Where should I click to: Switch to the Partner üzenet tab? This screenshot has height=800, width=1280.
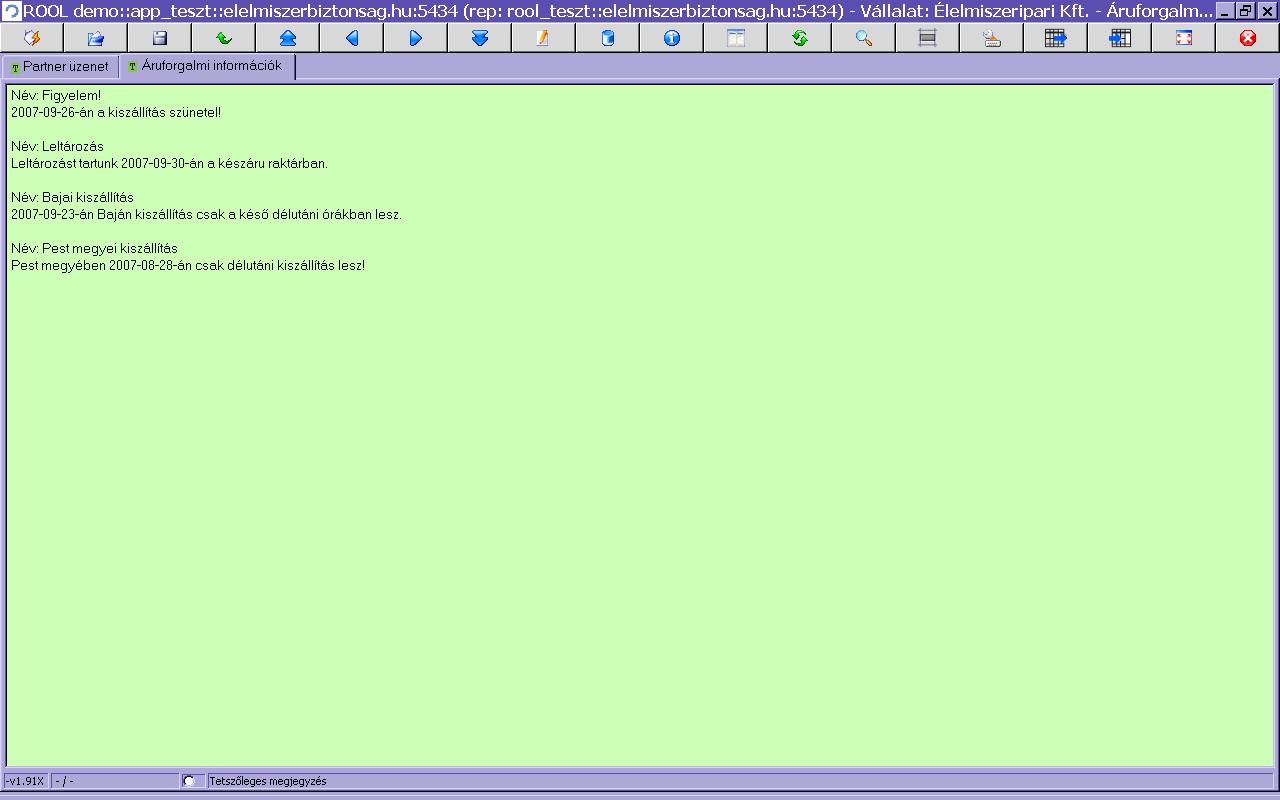[60, 67]
